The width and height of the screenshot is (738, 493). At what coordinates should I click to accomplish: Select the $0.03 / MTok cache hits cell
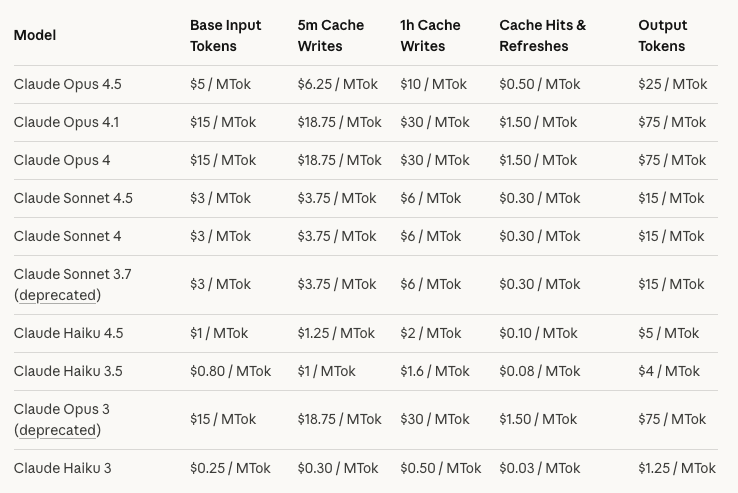(540, 469)
